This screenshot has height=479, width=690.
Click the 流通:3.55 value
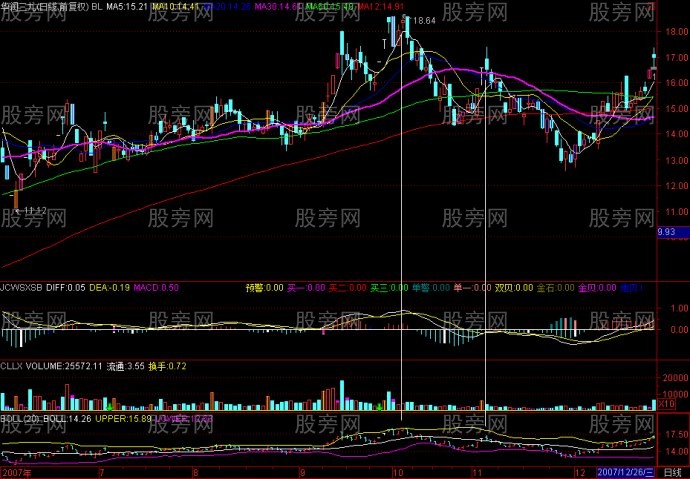[x=125, y=366]
